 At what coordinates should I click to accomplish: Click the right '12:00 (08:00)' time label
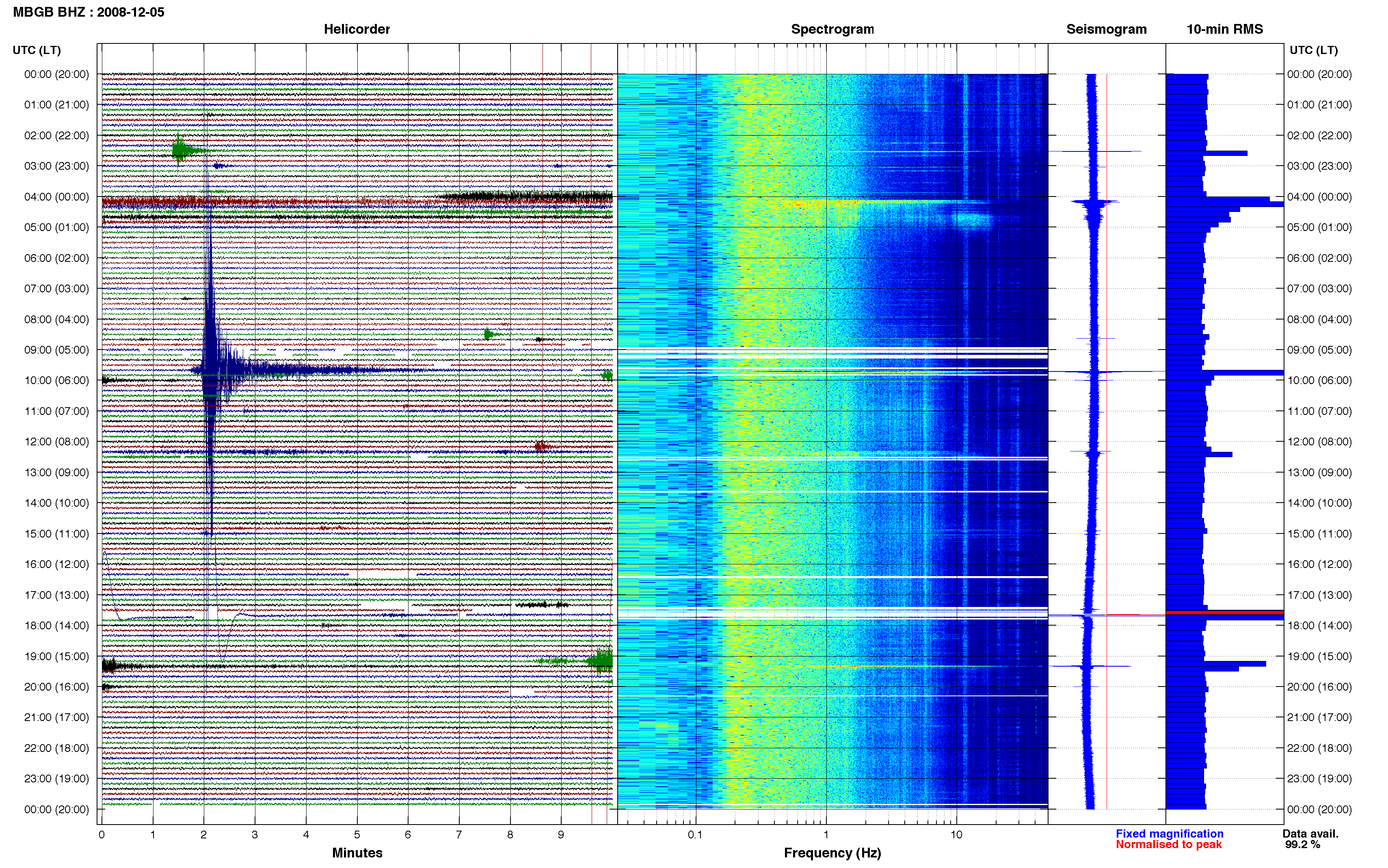click(1319, 442)
